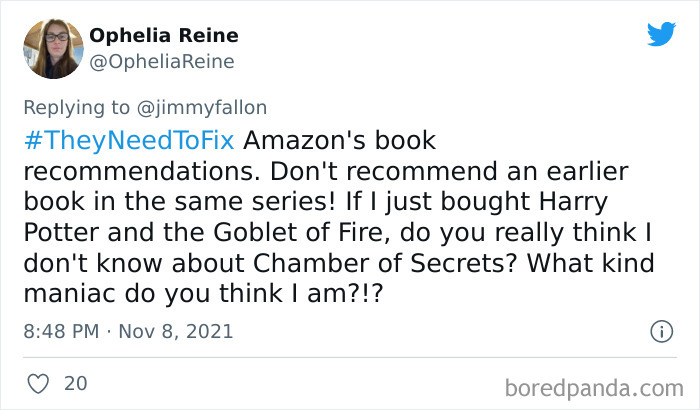Like the tweet with the heart icon
The image size is (700, 410).
(37, 383)
